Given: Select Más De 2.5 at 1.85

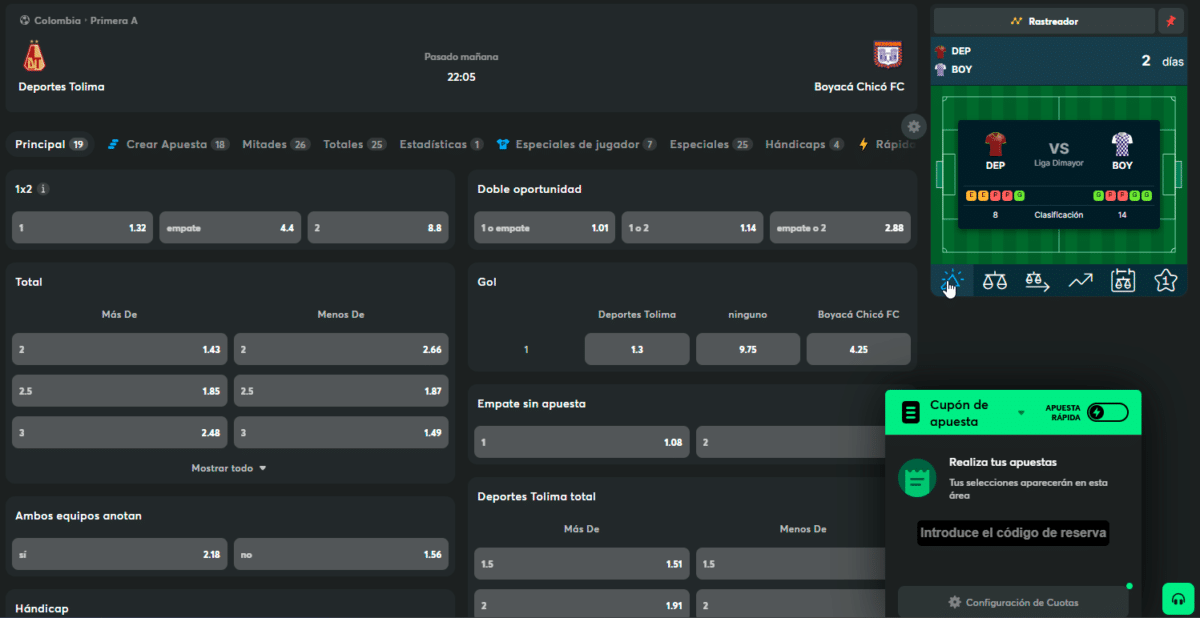Looking at the screenshot, I should tap(119, 391).
